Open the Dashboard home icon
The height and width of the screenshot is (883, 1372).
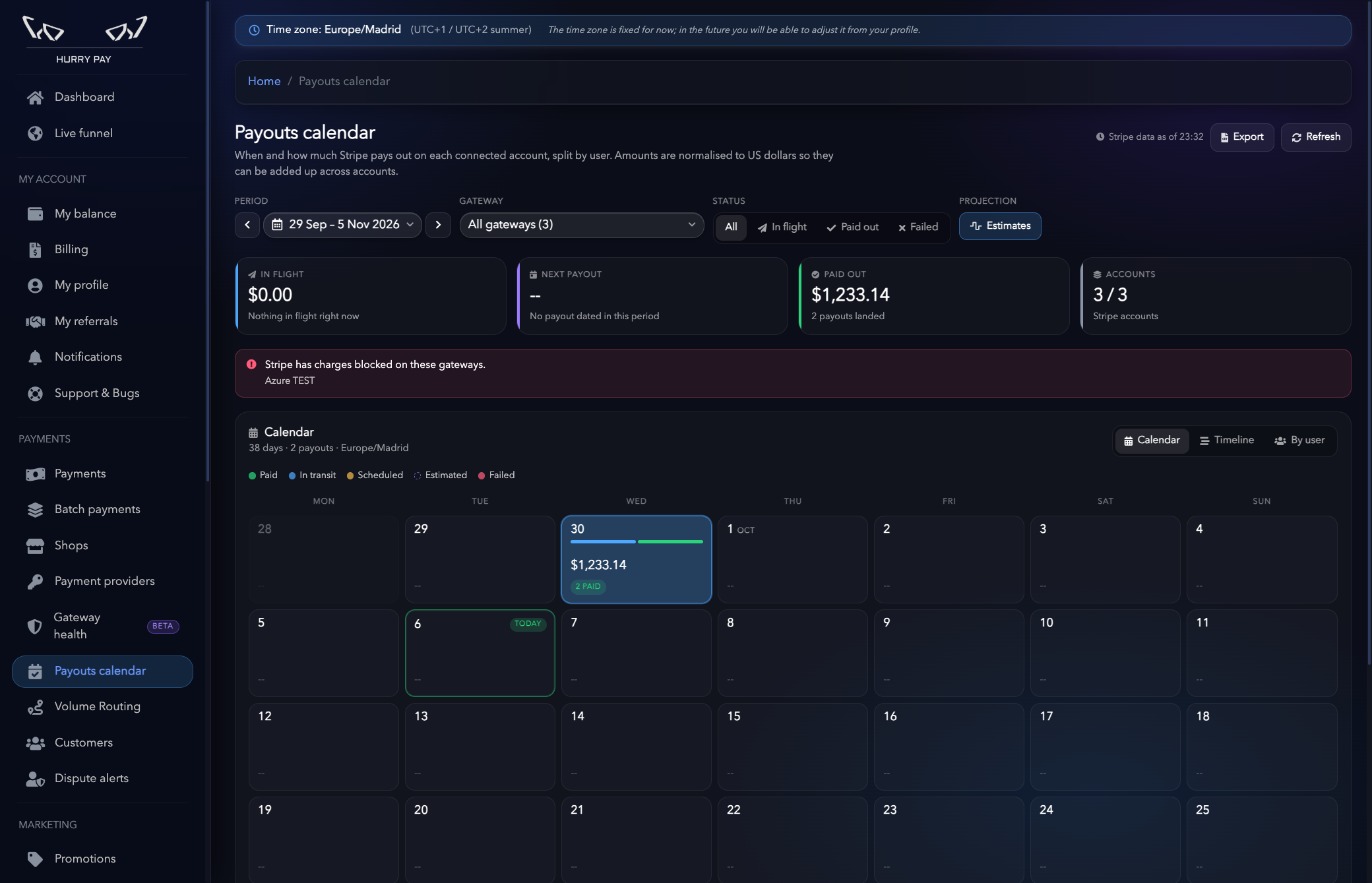tap(35, 98)
